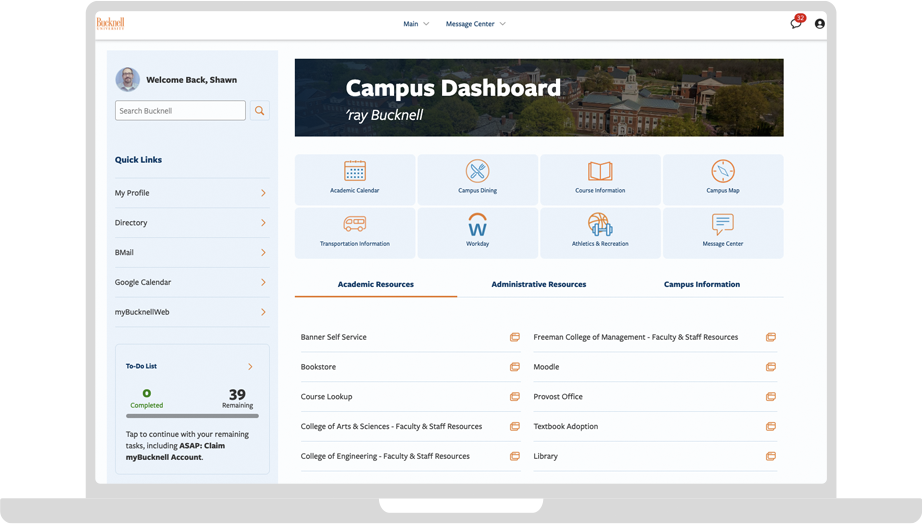Image resolution: width=923 pixels, height=524 pixels.
Task: Open the Banner Self Service link
Action: 334,337
